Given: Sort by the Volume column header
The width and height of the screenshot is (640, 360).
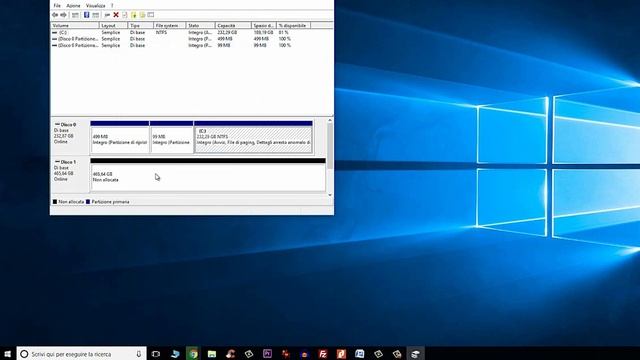Looking at the screenshot, I should [x=75, y=25].
